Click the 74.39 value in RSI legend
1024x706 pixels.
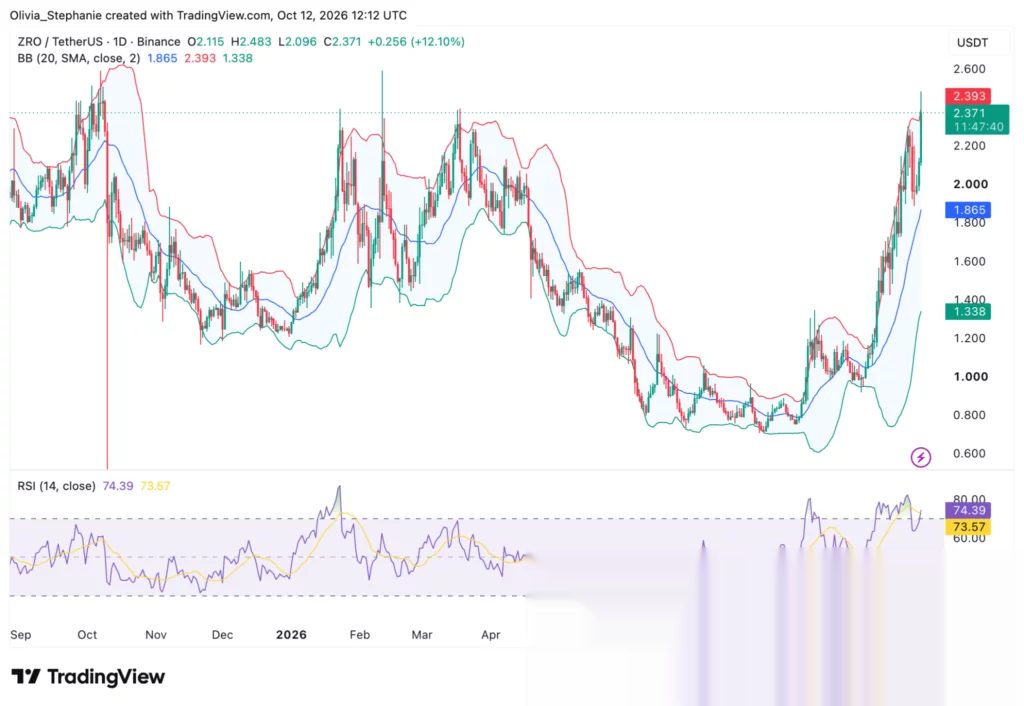click(x=118, y=486)
